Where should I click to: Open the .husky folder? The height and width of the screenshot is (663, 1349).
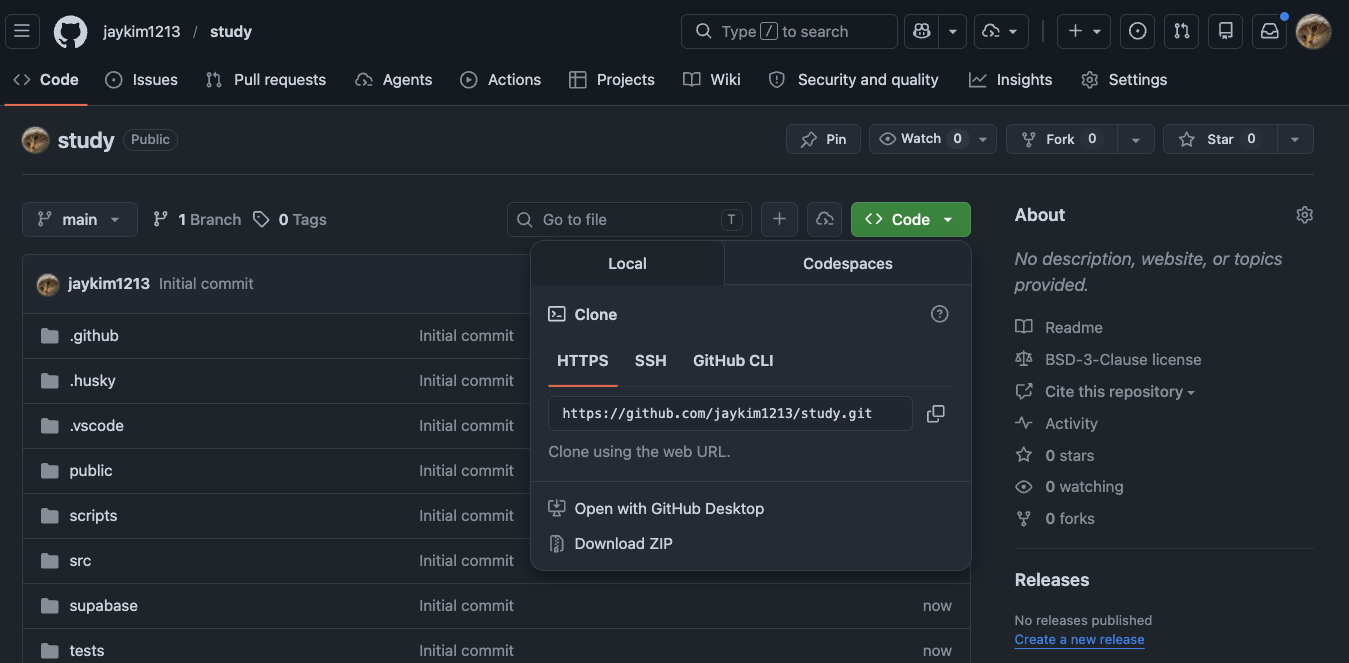(92, 381)
